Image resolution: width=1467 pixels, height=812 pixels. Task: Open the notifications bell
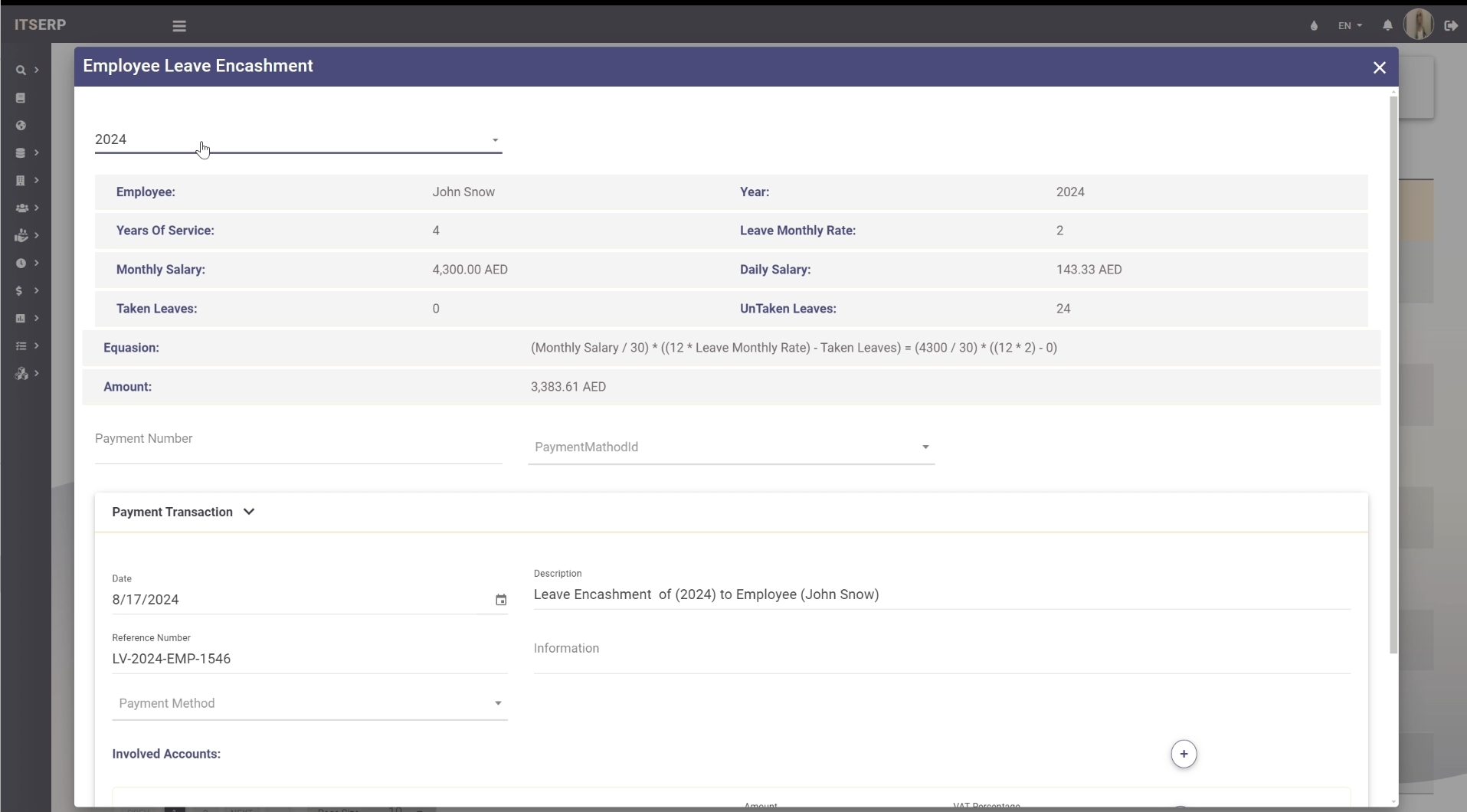pyautogui.click(x=1387, y=25)
